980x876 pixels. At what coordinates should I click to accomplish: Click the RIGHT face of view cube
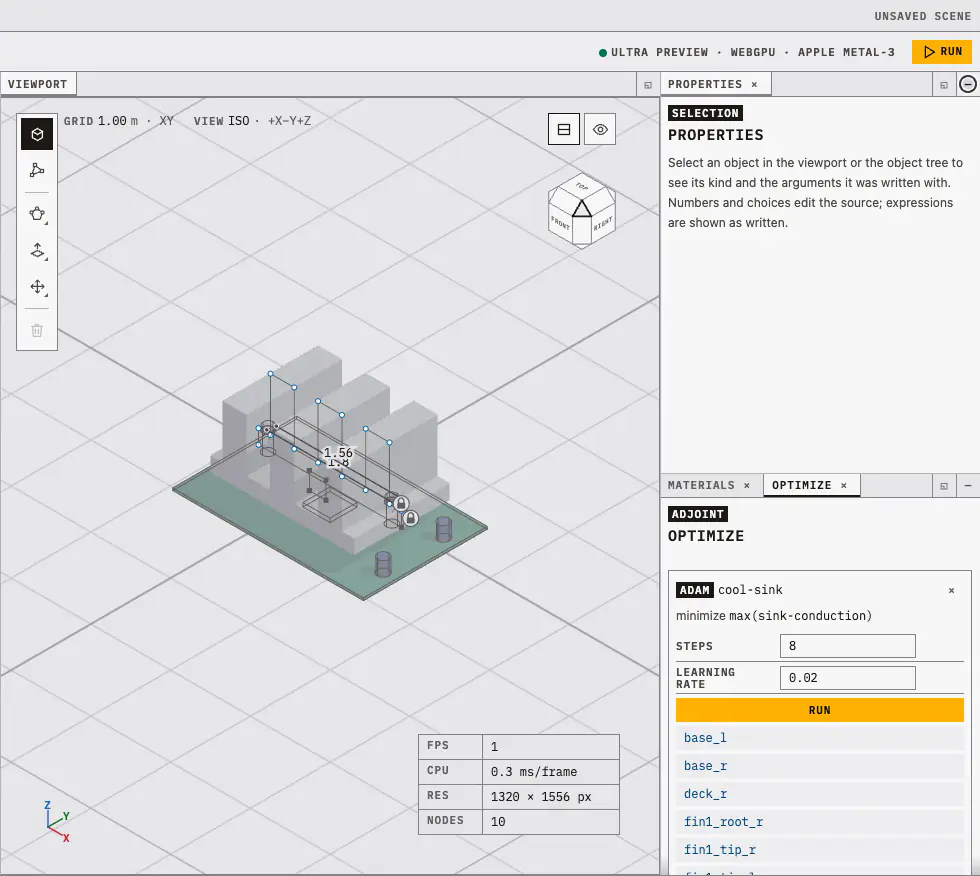coord(603,222)
